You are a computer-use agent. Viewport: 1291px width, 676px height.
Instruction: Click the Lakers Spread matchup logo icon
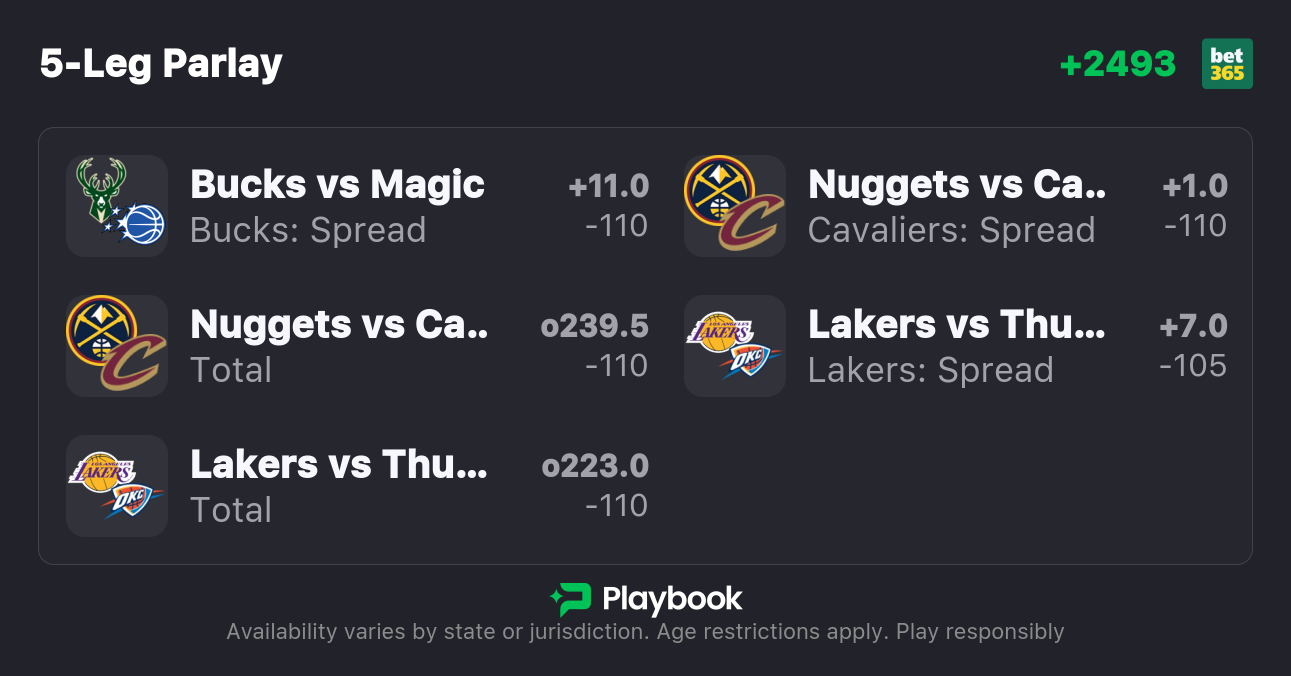(x=735, y=346)
